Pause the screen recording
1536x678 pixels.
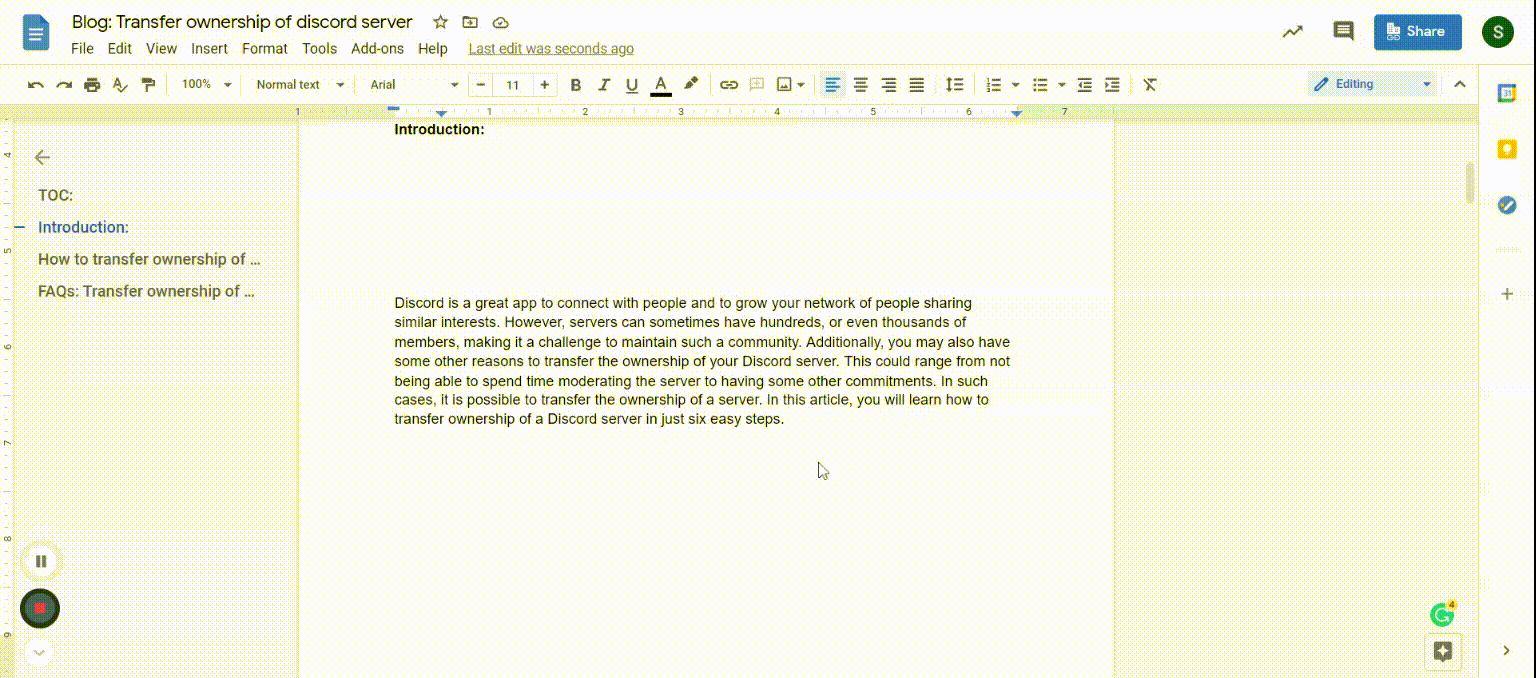point(41,561)
